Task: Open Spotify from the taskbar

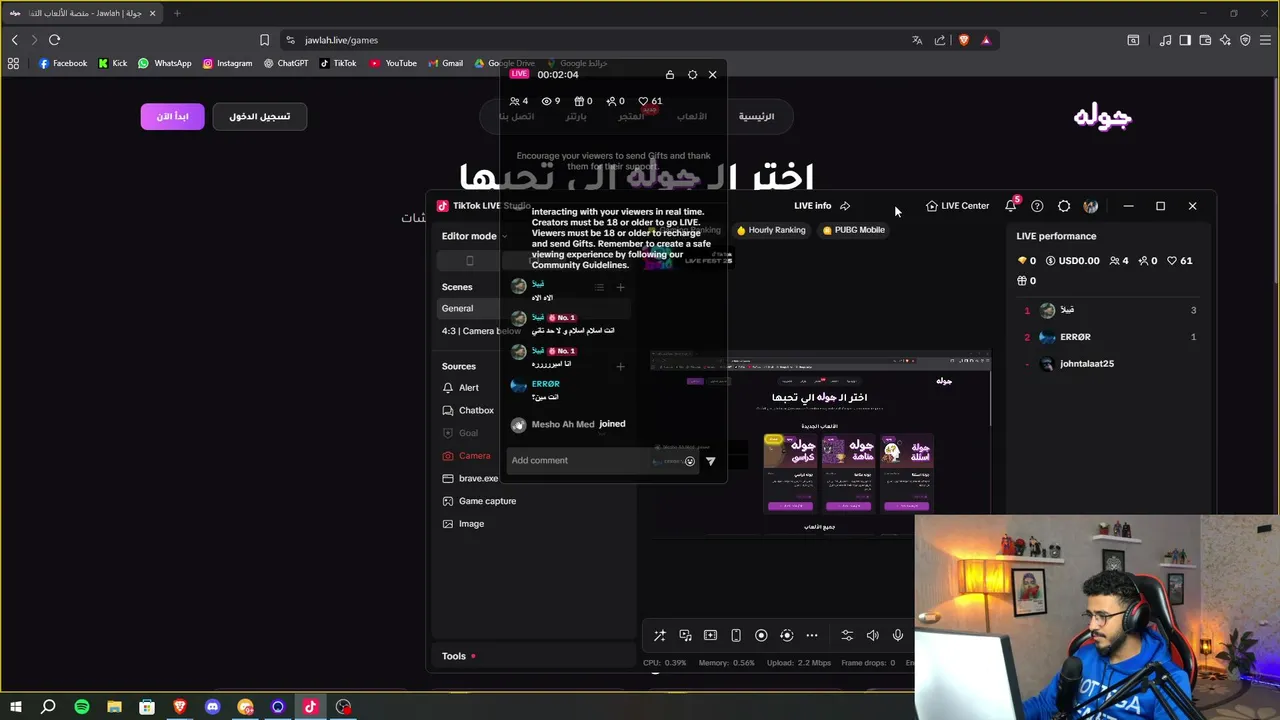Action: coord(82,707)
